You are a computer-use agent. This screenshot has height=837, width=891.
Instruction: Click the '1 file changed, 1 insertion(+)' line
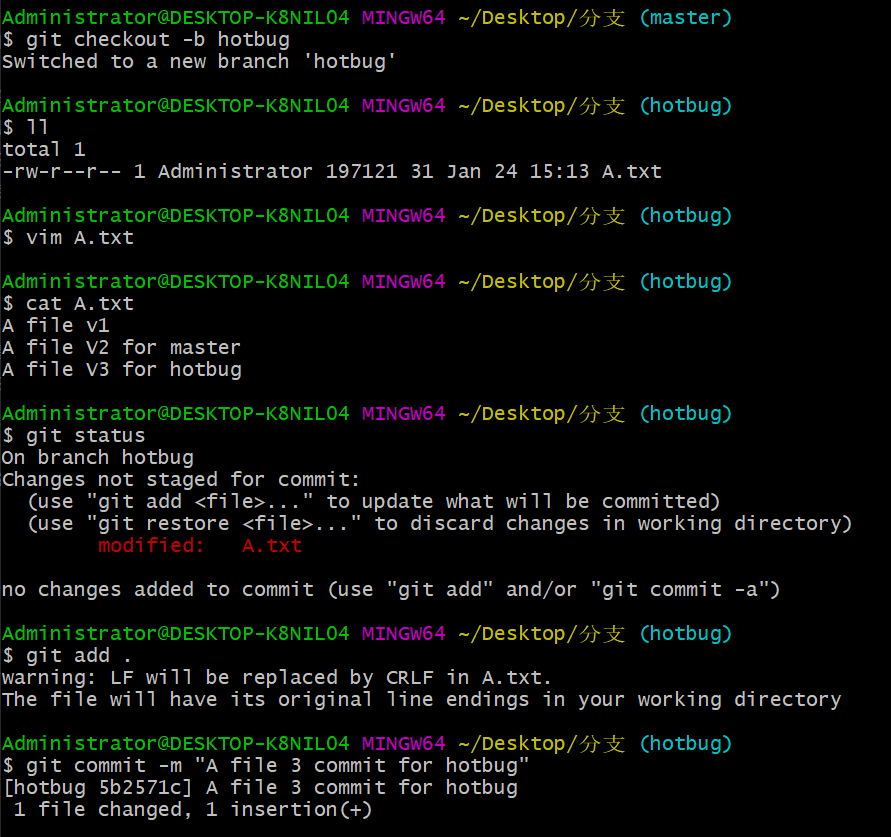point(193,810)
